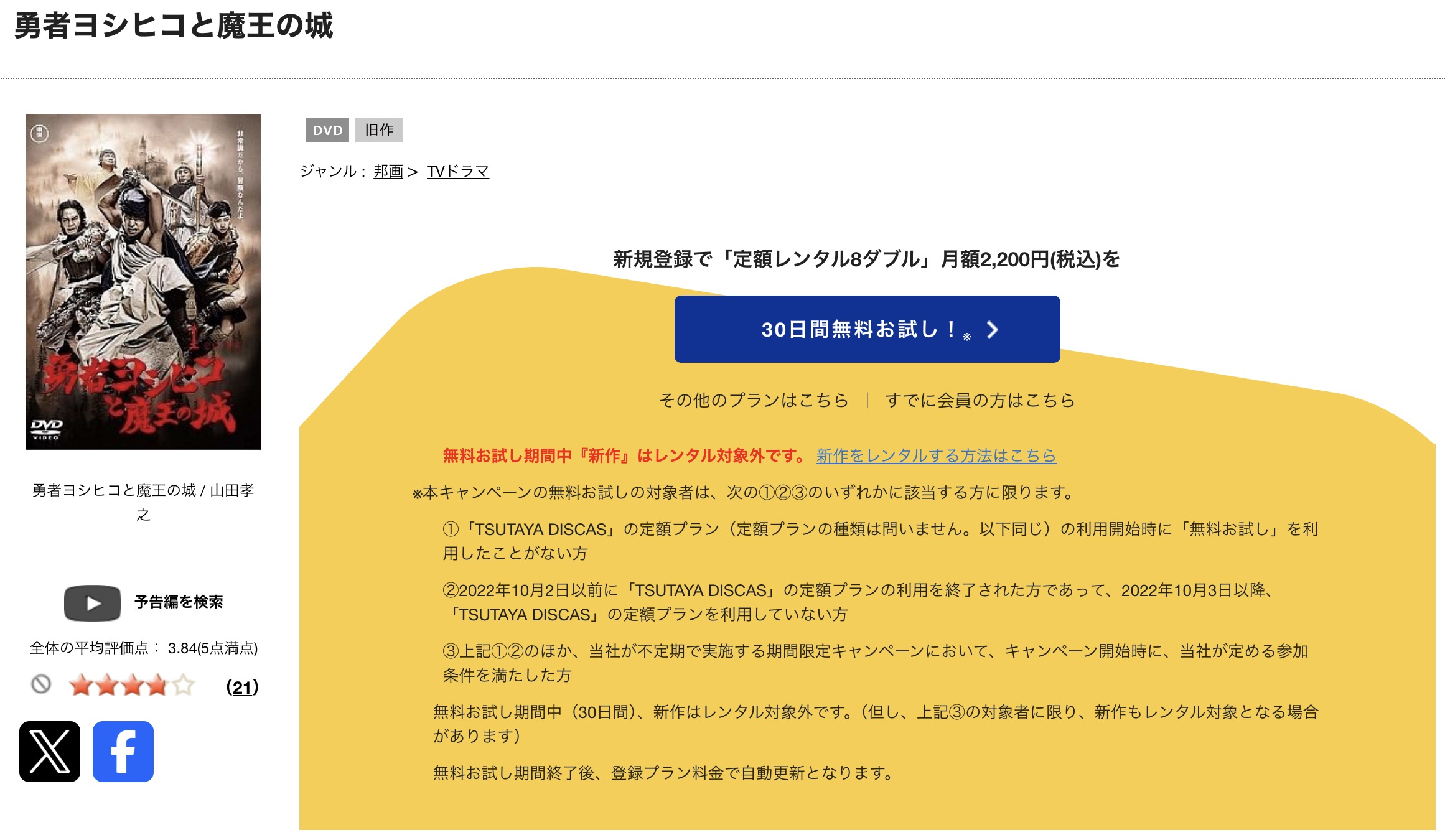
Task: Click the title 勇者ヨシヒコと魔王の城 heading
Action: pyautogui.click(x=174, y=26)
